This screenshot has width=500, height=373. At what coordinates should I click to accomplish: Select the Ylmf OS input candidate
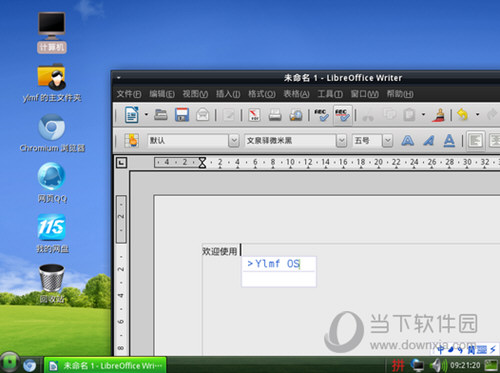(274, 264)
